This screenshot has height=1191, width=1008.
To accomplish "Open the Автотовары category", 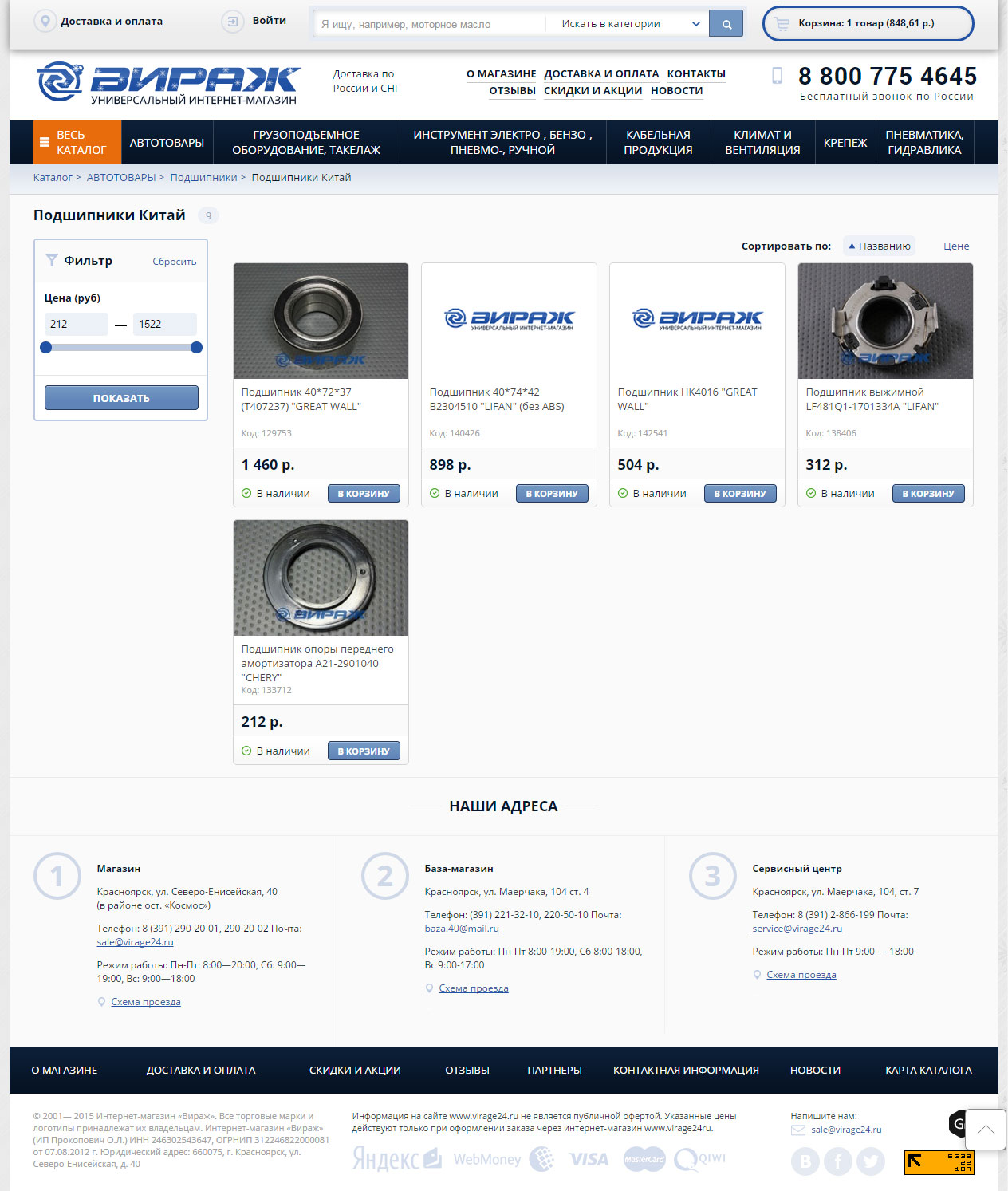I will click(167, 143).
